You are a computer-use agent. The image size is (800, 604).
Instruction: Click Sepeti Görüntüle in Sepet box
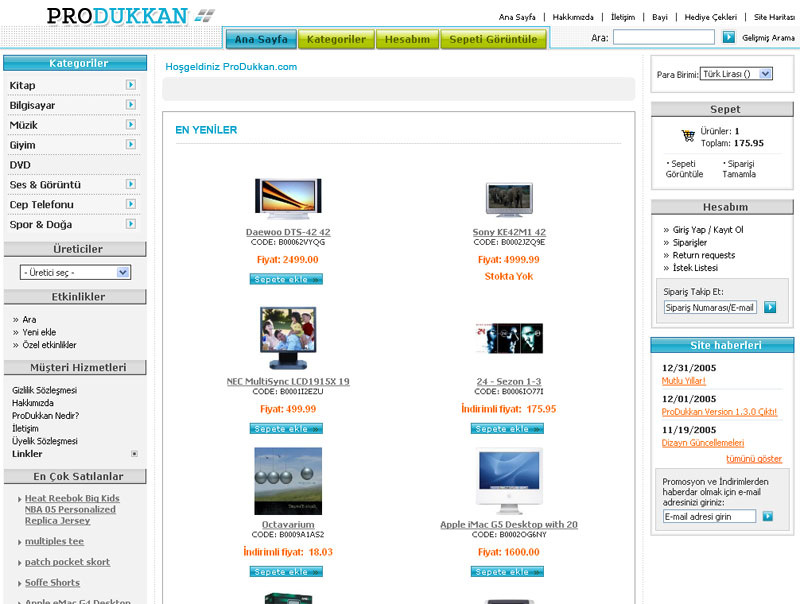pos(684,169)
